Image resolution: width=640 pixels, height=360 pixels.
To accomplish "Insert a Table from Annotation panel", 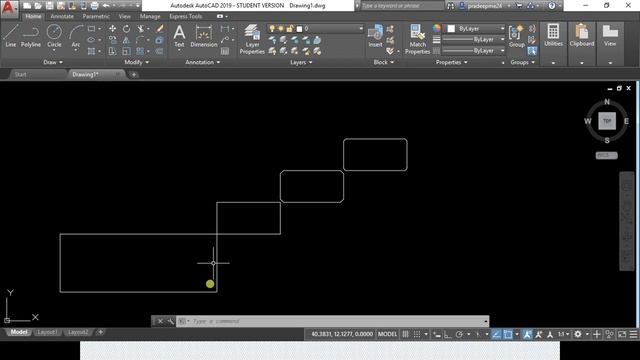I will (x=225, y=51).
